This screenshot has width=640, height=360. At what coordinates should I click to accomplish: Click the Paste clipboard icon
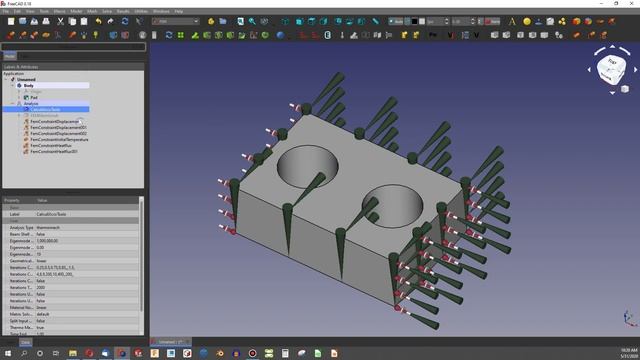click(84, 21)
